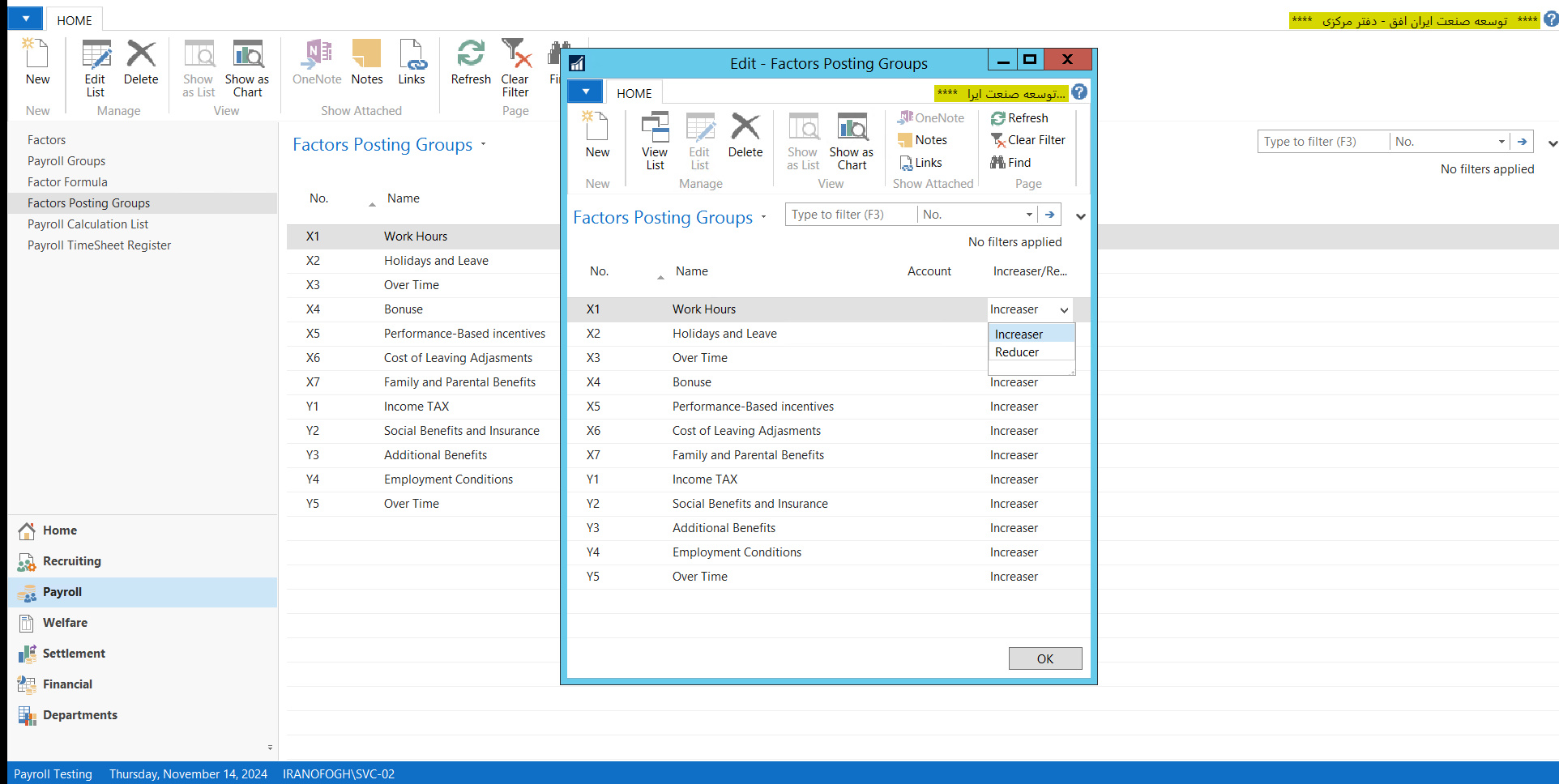Click company name banner in main window
Screen dimensions: 1559x784
click(1415, 21)
